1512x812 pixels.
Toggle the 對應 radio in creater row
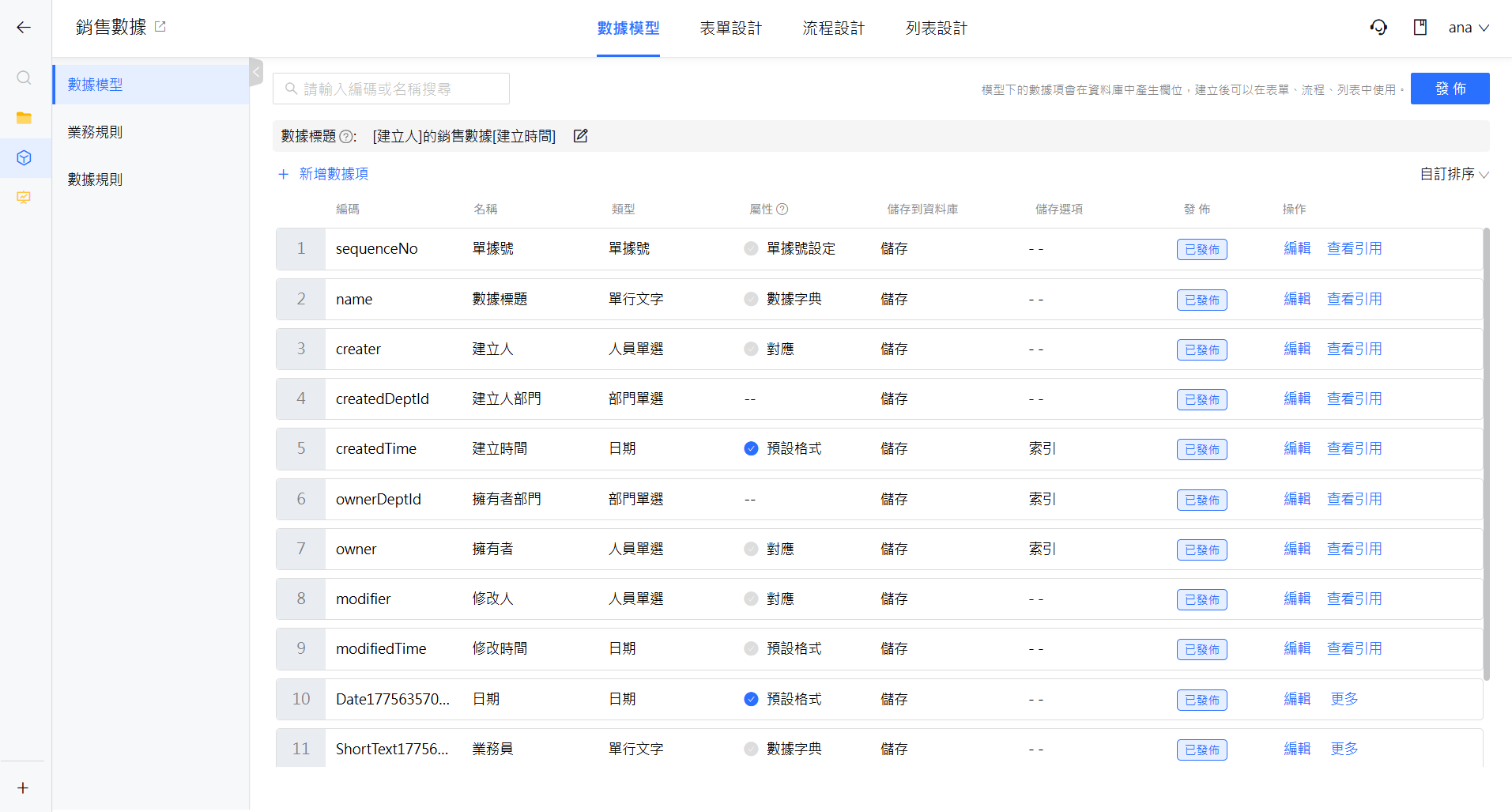(751, 349)
